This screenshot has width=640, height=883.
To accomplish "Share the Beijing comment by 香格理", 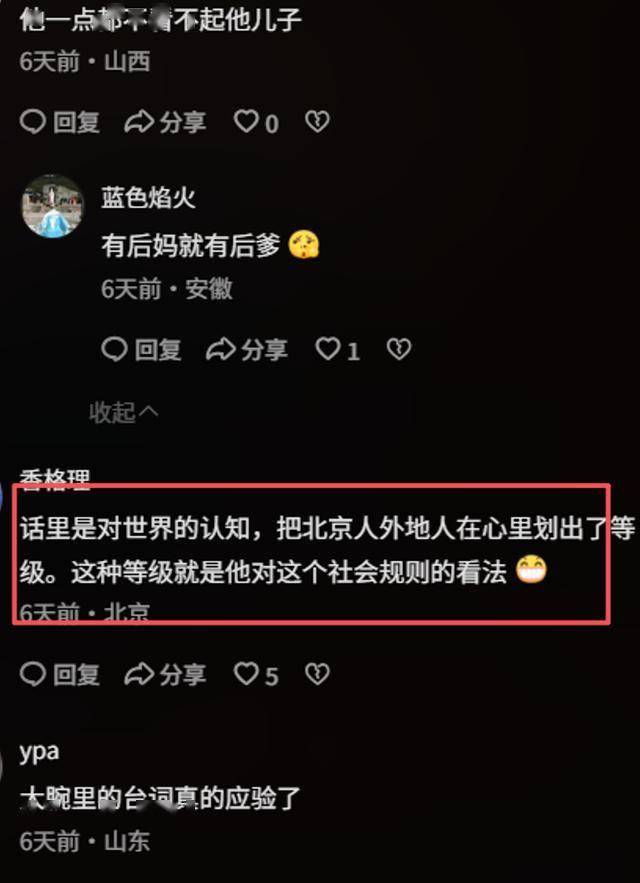I will 166,674.
